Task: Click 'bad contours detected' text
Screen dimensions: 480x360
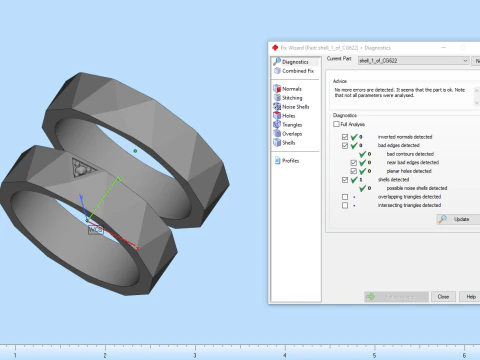Action: [x=410, y=154]
